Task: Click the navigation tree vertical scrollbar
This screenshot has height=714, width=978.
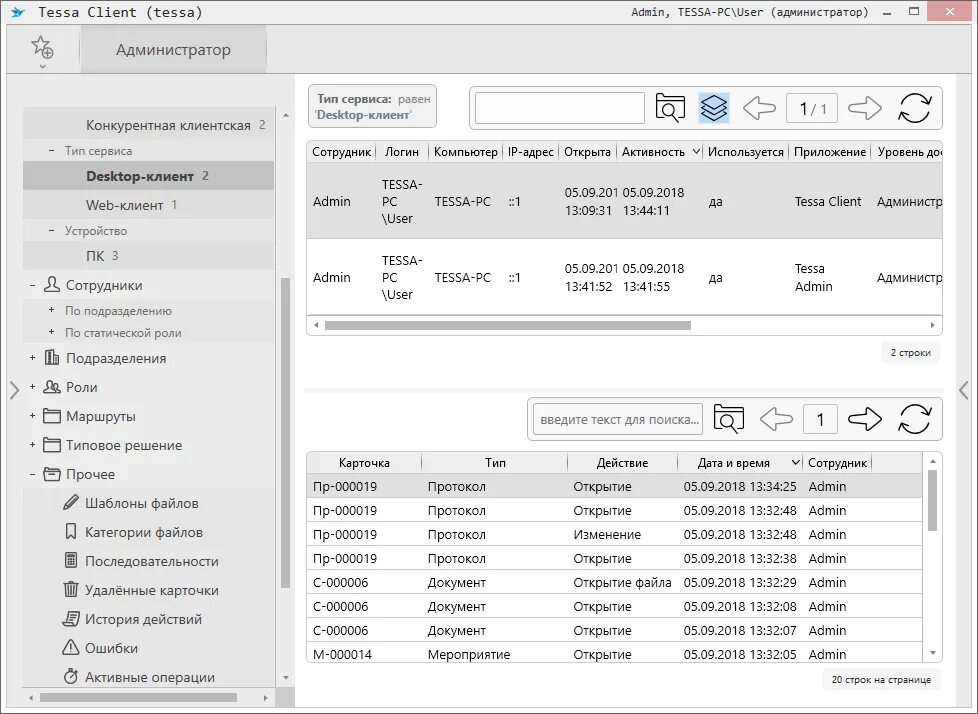Action: [285, 433]
